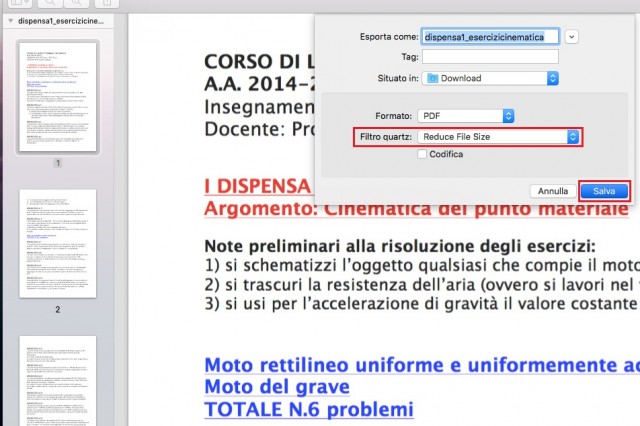640x426 pixels.
Task: Click the Formato: label
Action: coord(393,116)
